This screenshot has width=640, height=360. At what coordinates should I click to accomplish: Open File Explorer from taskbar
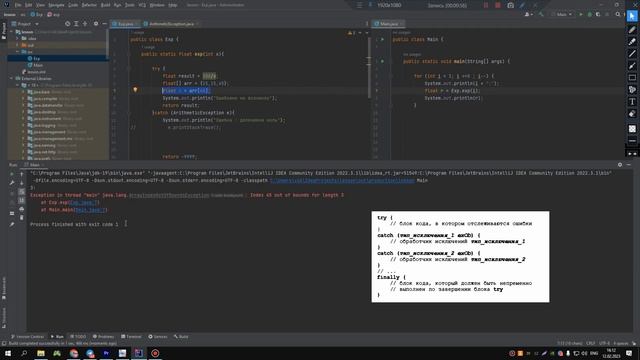coord(41,353)
